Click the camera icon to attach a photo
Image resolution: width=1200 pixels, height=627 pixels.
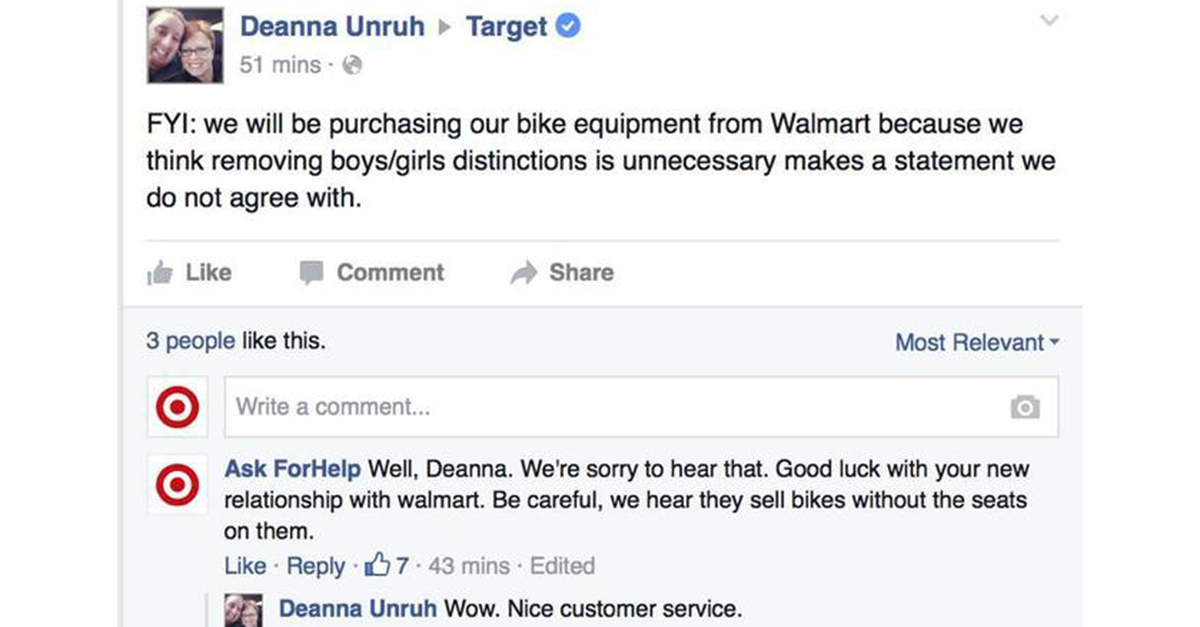(x=1026, y=406)
